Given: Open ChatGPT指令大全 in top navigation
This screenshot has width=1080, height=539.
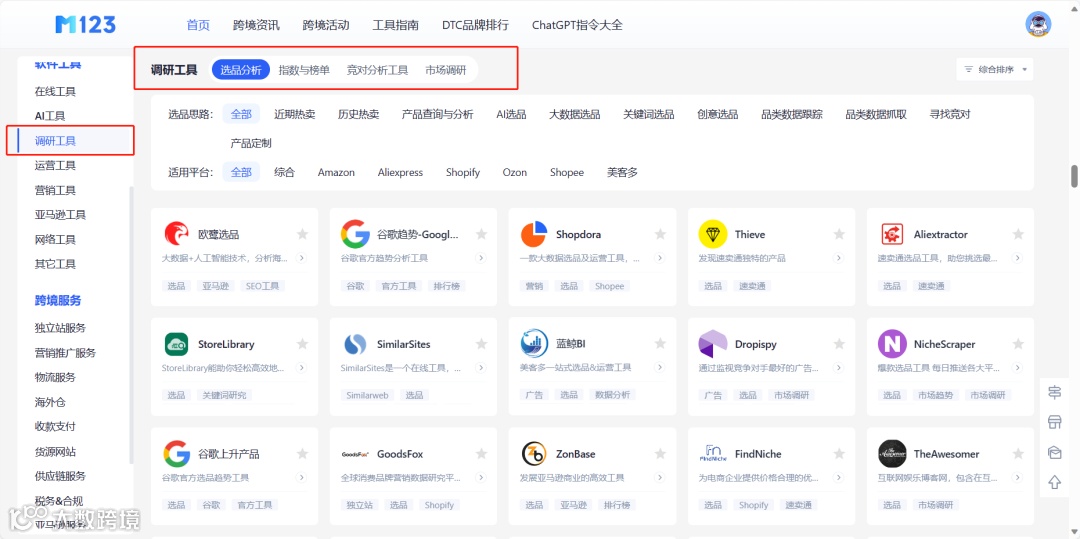Looking at the screenshot, I should click(577, 25).
